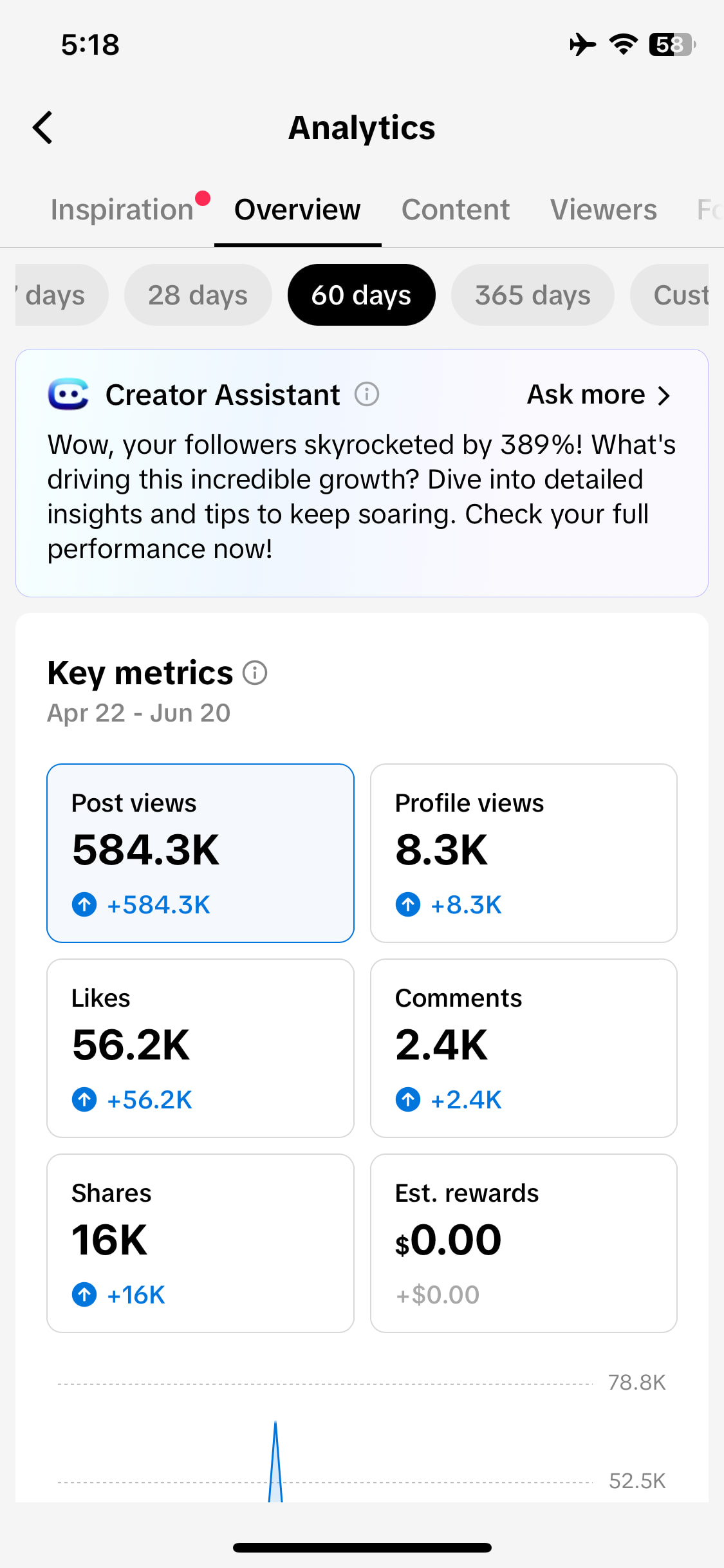This screenshot has width=724, height=1568.
Task: Select the Profile views metric card
Action: (524, 853)
